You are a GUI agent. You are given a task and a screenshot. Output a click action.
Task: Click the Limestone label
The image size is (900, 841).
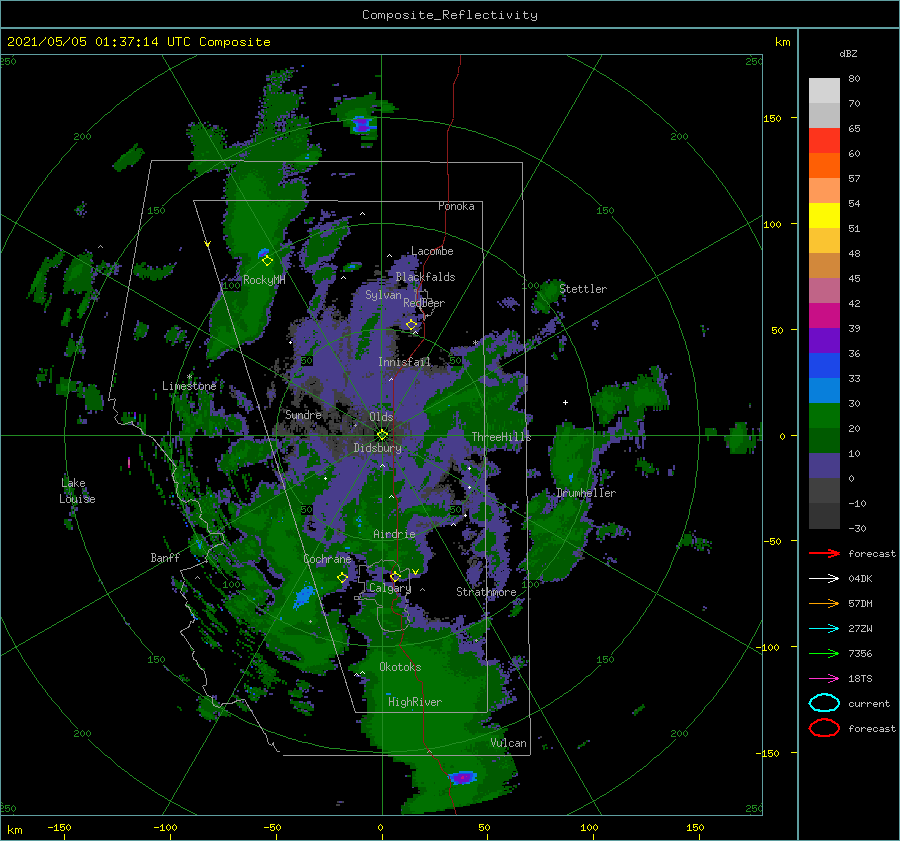[x=189, y=386]
